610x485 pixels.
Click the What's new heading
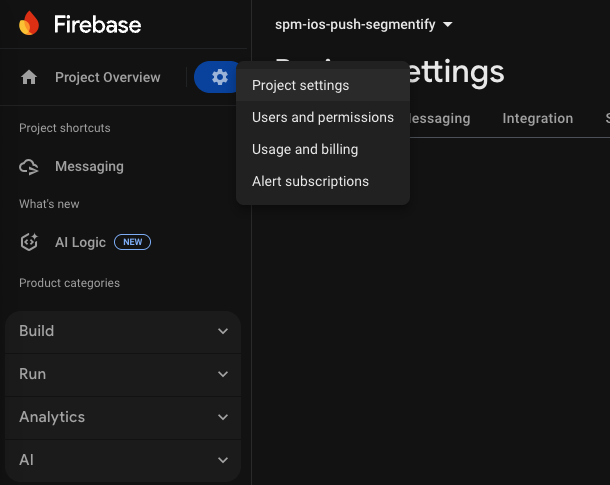pyautogui.click(x=49, y=204)
